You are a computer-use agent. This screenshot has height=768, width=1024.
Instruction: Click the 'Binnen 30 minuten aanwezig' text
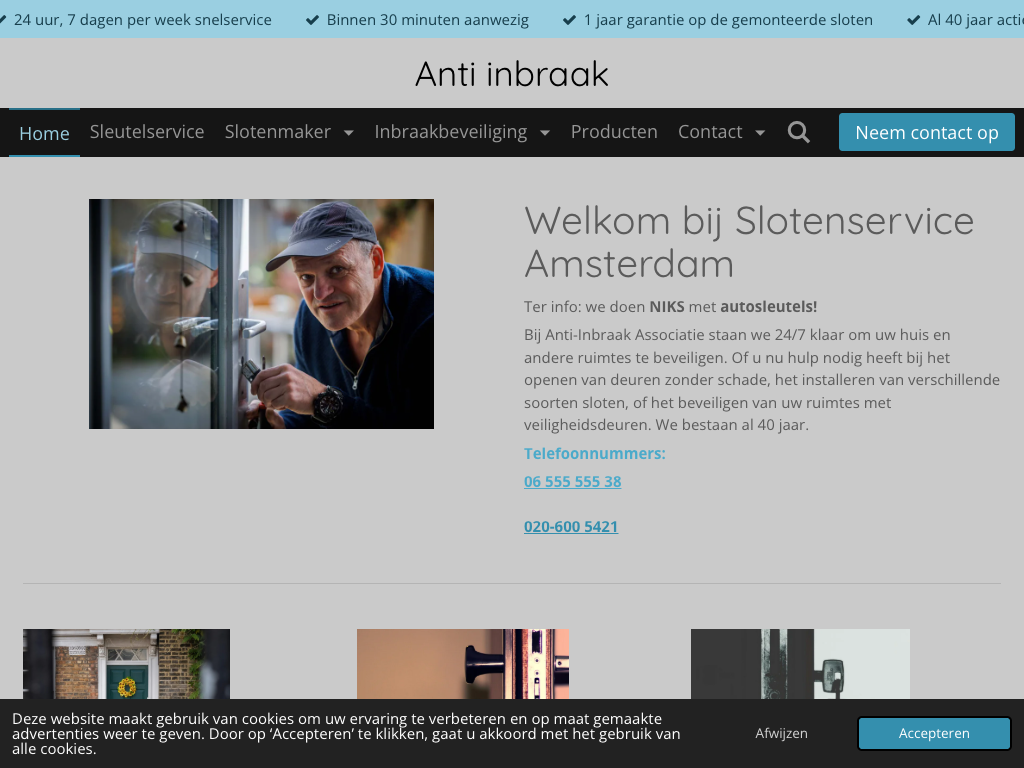pos(428,20)
